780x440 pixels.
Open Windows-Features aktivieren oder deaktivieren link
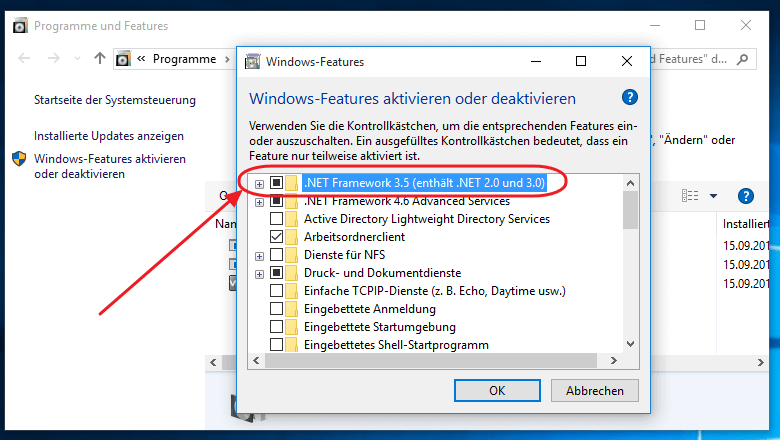click(x=110, y=167)
